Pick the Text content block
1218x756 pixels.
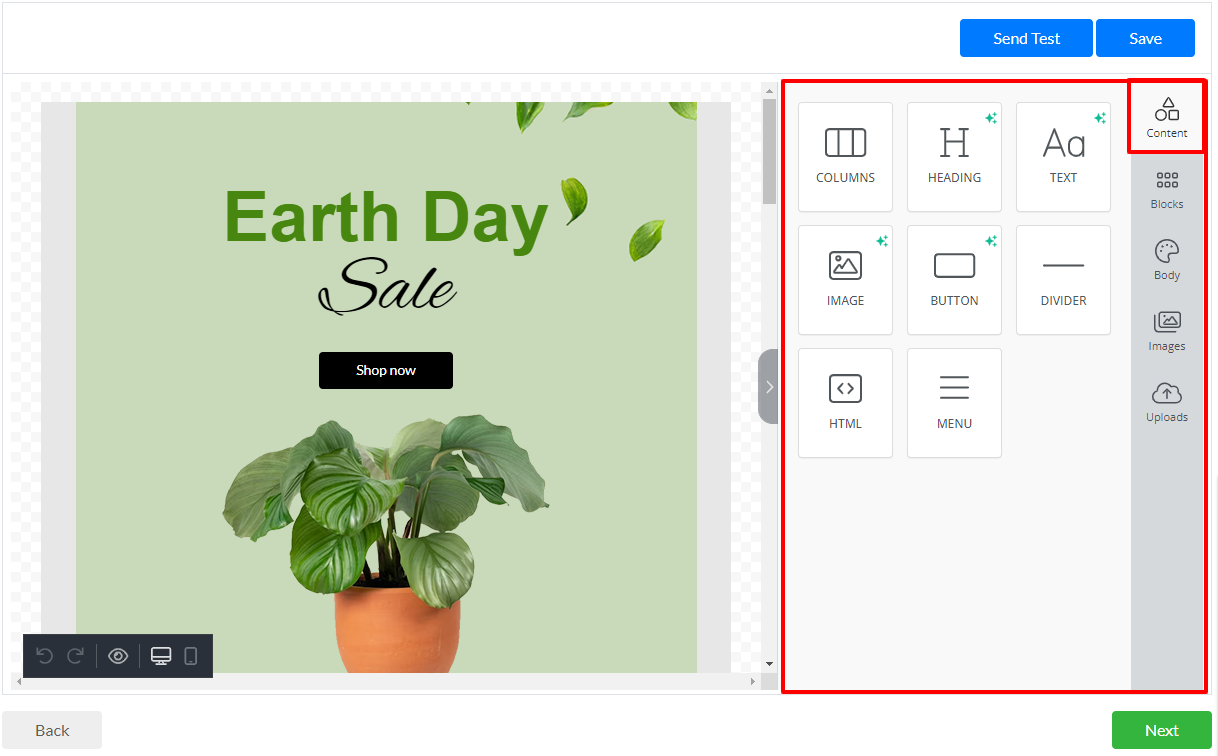point(1063,157)
